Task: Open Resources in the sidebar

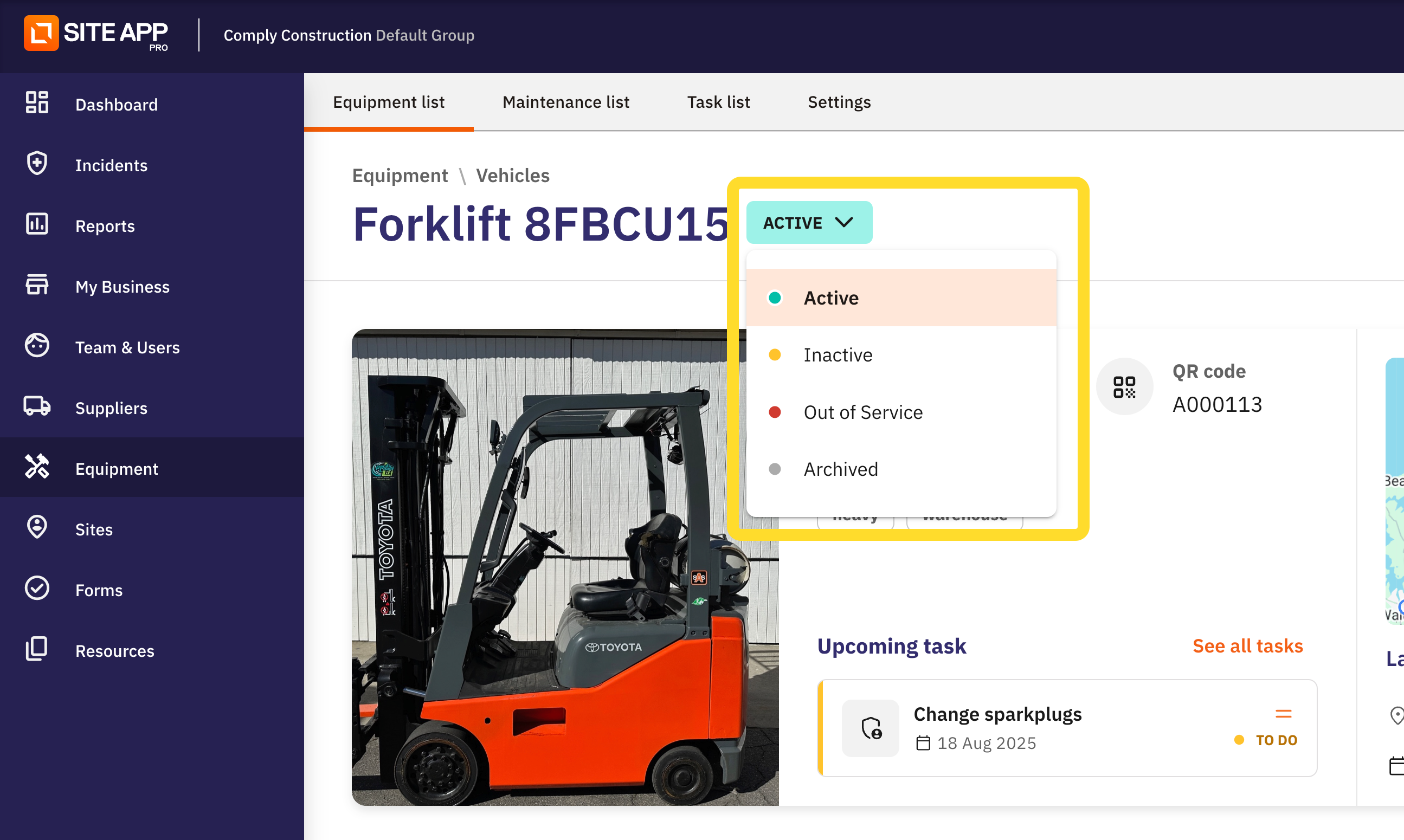Action: [152, 650]
